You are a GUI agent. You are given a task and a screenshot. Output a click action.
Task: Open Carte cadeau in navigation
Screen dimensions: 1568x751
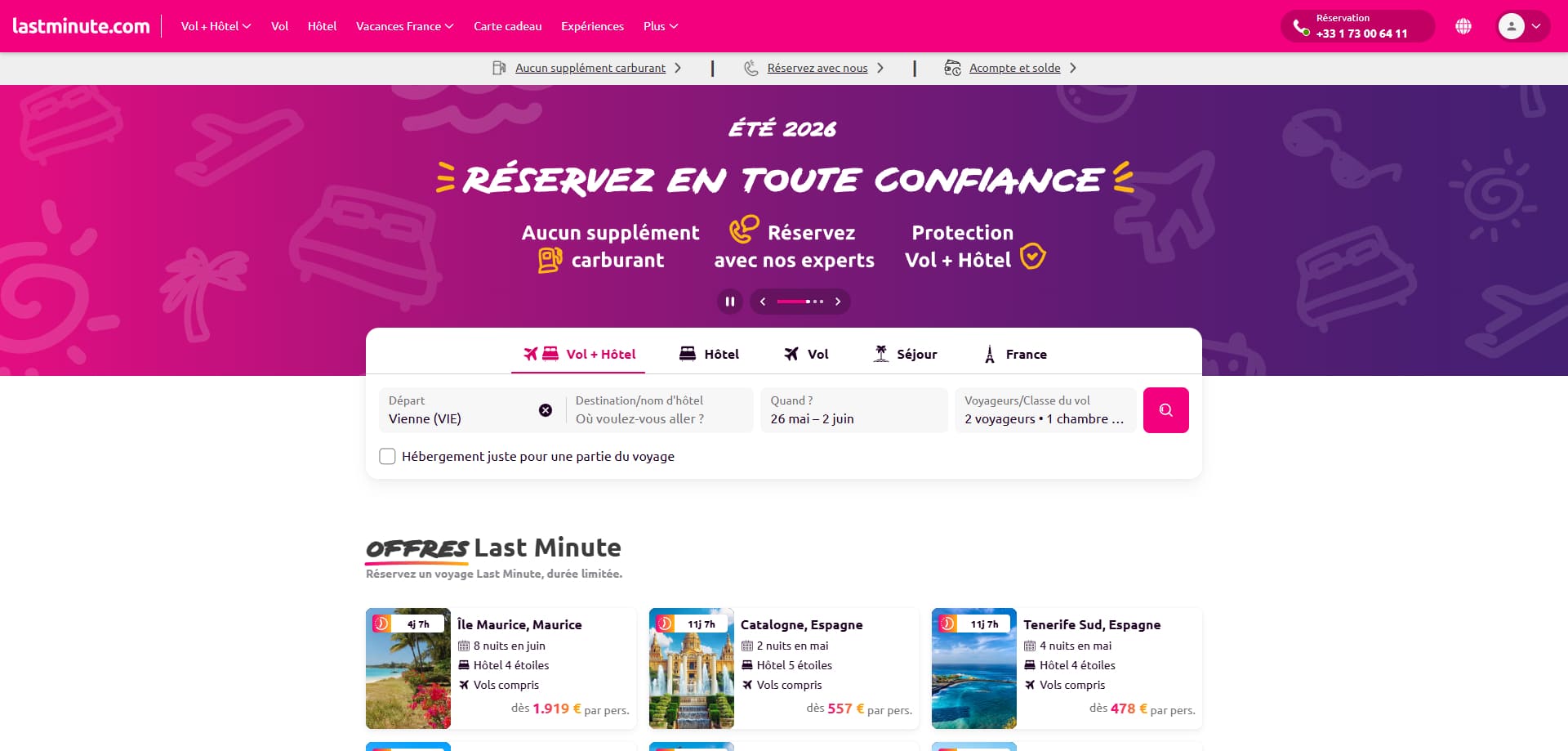tap(507, 26)
